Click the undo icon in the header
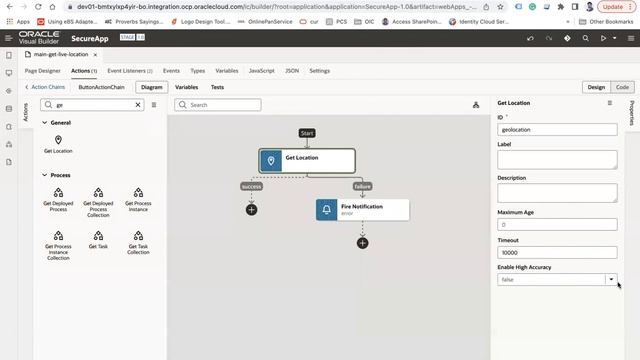The image size is (640, 360). (x=530, y=38)
